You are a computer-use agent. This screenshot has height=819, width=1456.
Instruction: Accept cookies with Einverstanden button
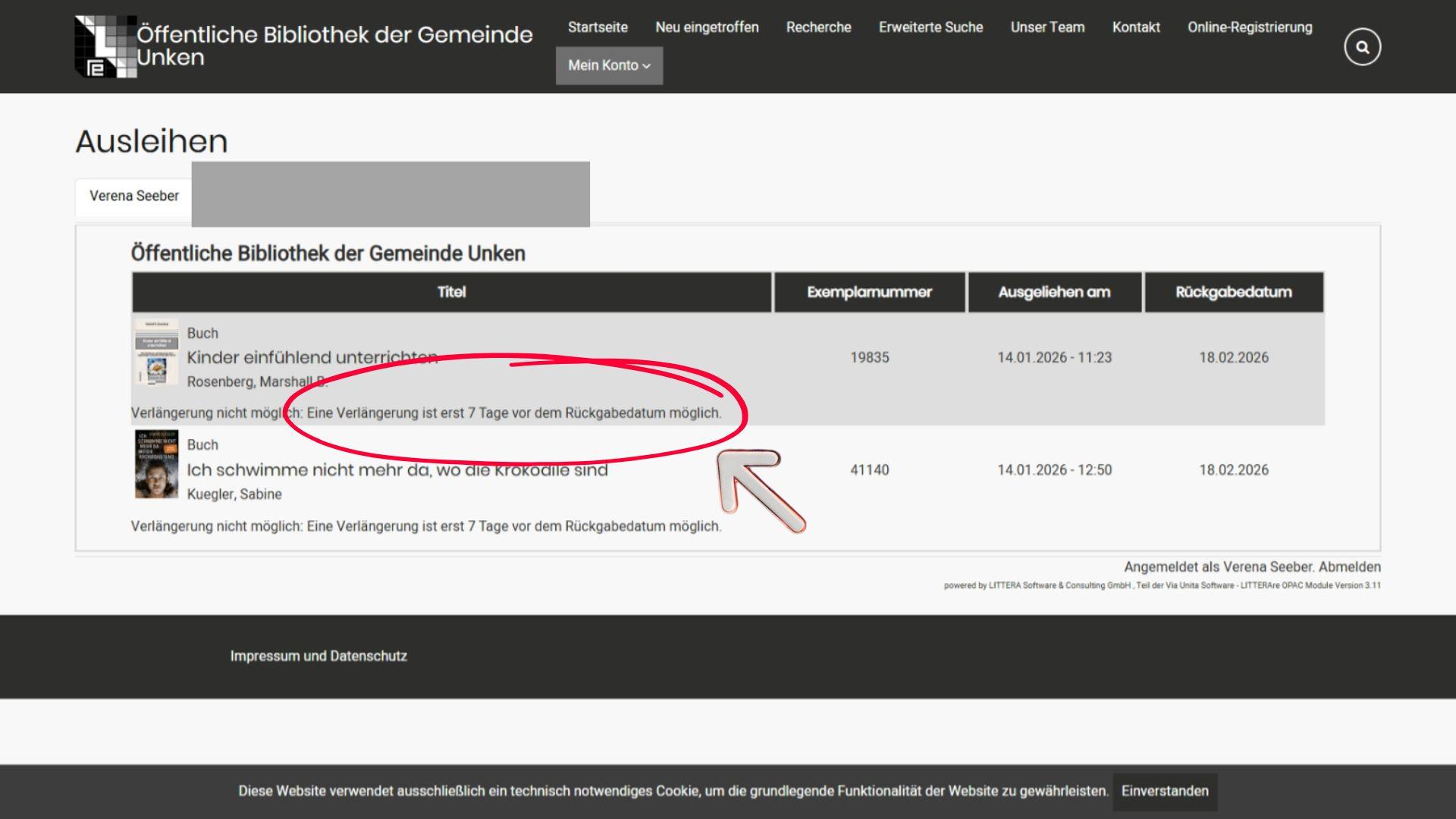[x=1165, y=791]
